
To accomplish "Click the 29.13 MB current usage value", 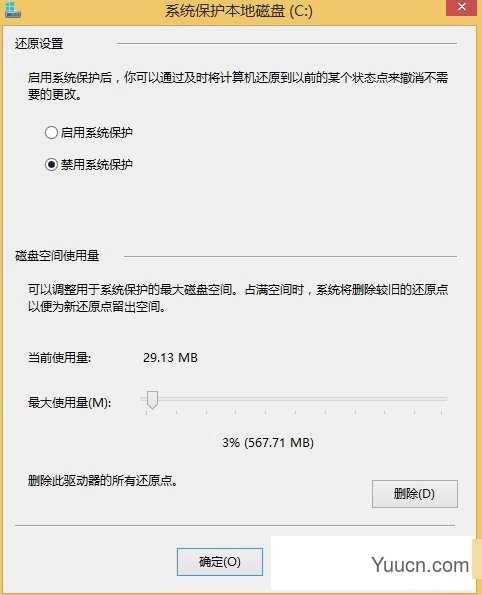I will pos(170,357).
